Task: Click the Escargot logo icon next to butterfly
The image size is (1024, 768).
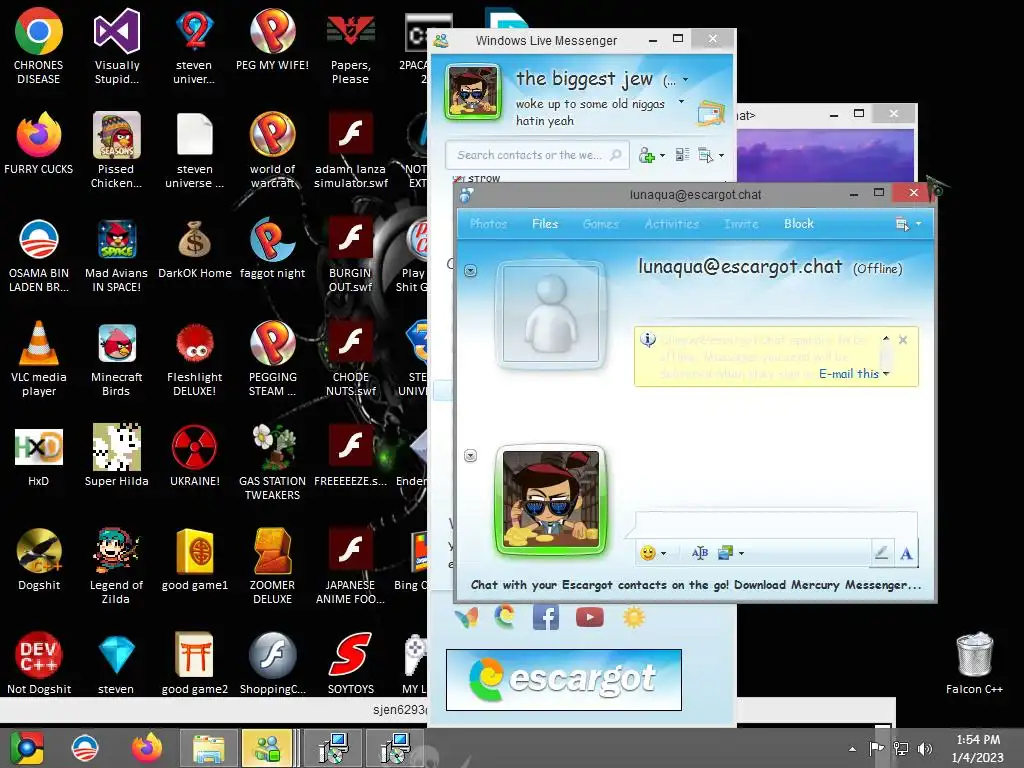Action: [x=504, y=616]
